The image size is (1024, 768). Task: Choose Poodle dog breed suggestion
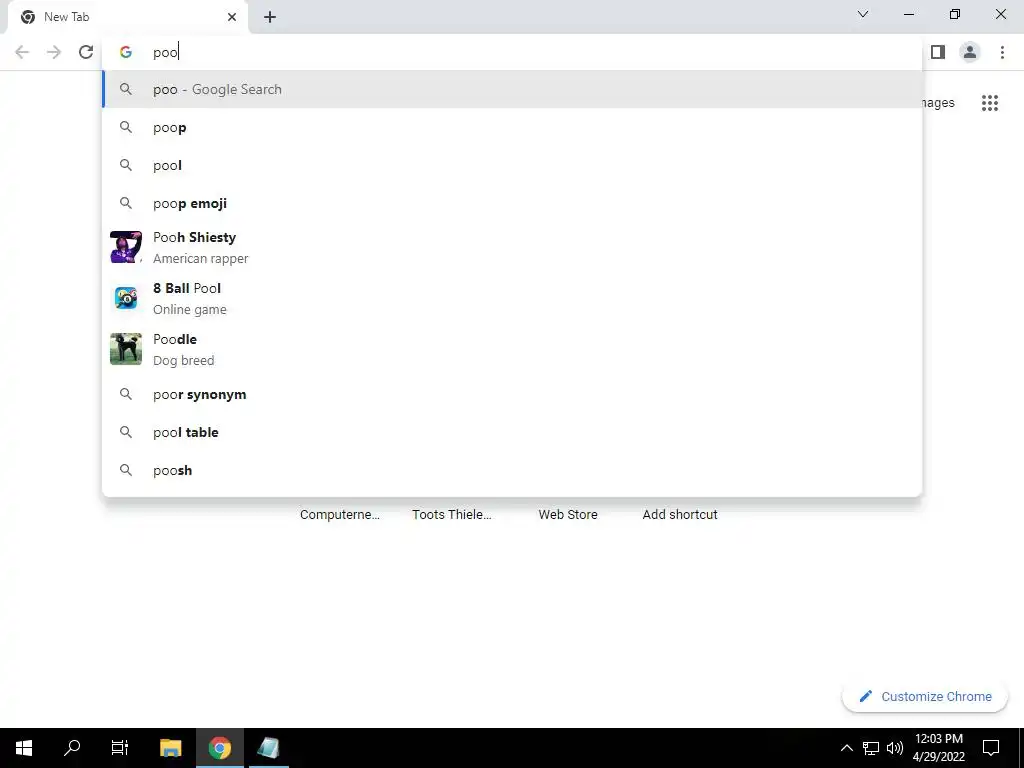coord(512,349)
